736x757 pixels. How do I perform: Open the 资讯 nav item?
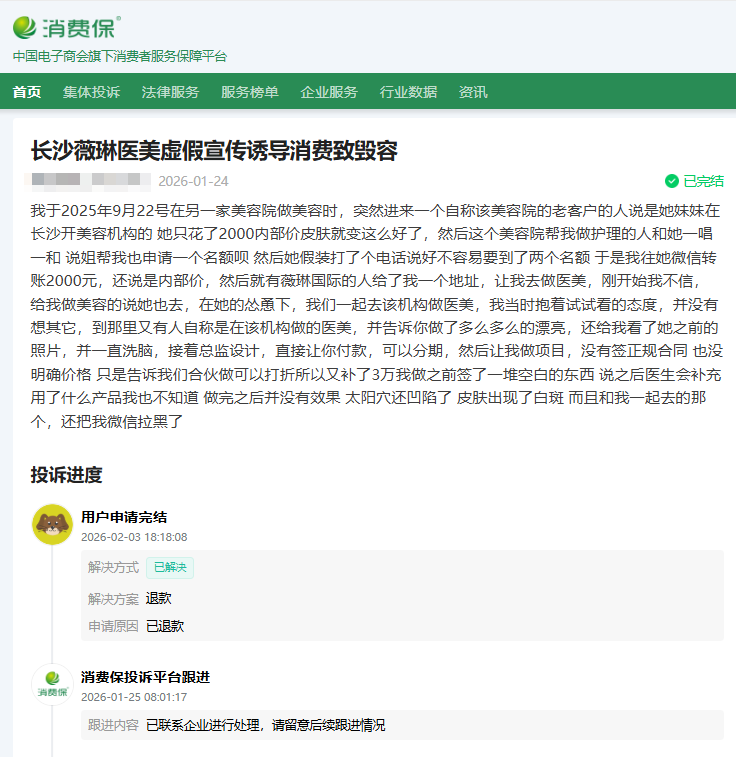(473, 92)
